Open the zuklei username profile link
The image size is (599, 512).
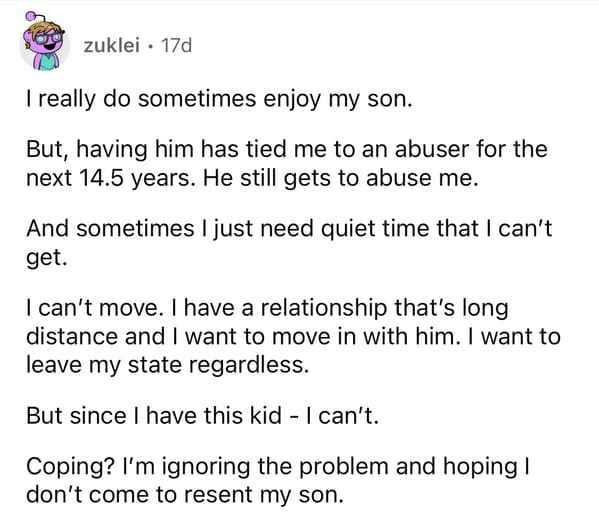coord(112,46)
